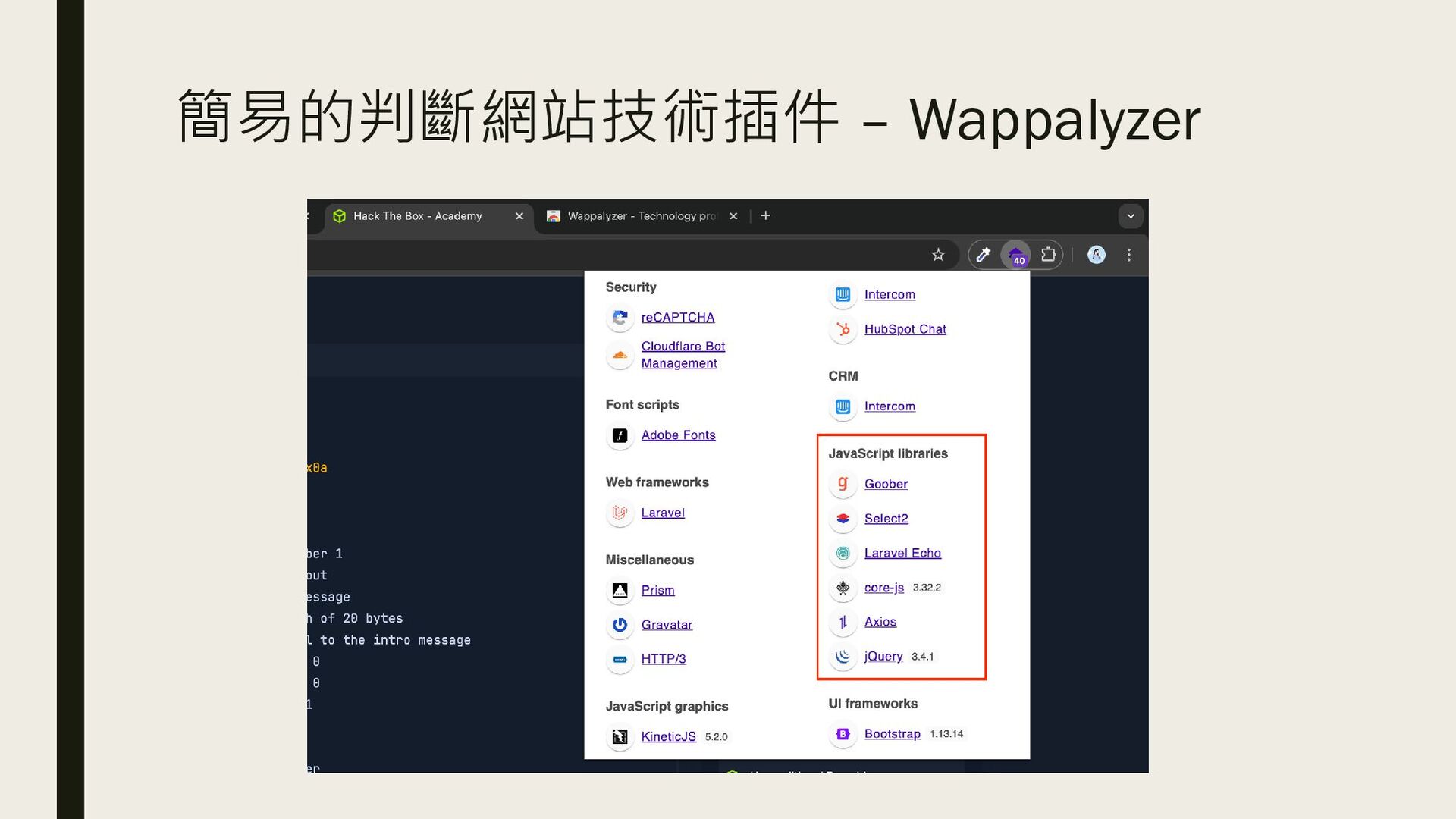This screenshot has width=1456, height=819.
Task: Open a new browser tab
Action: (x=766, y=216)
